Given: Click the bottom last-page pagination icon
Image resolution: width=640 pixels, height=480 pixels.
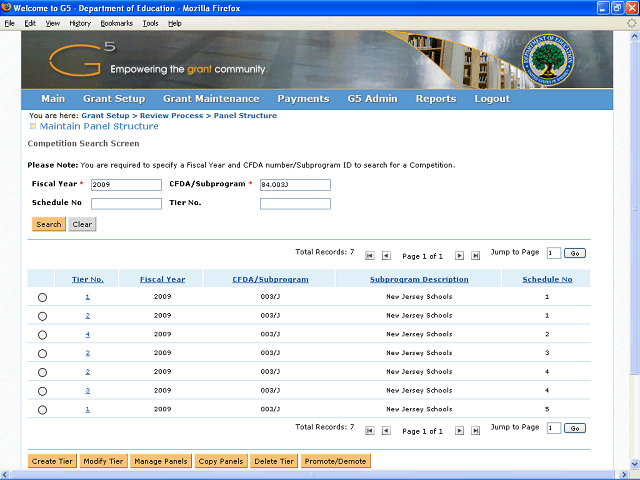Looking at the screenshot, I should [x=476, y=430].
